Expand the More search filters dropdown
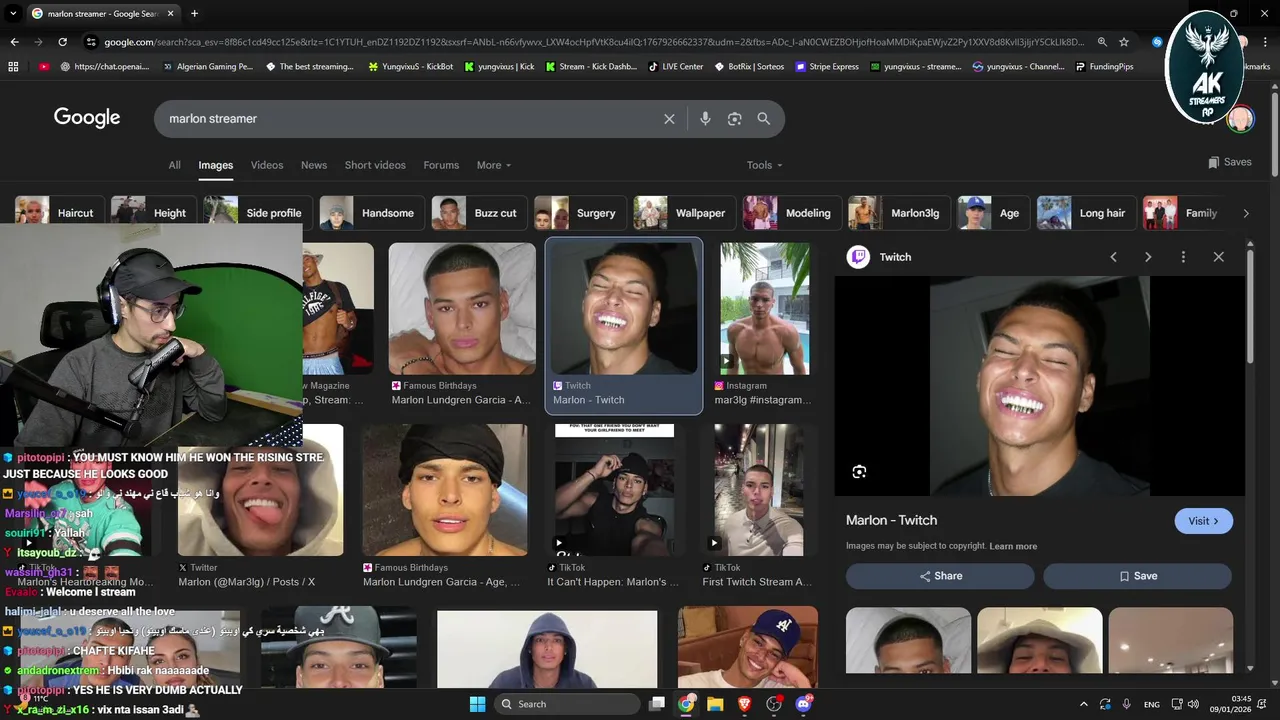 (x=494, y=165)
